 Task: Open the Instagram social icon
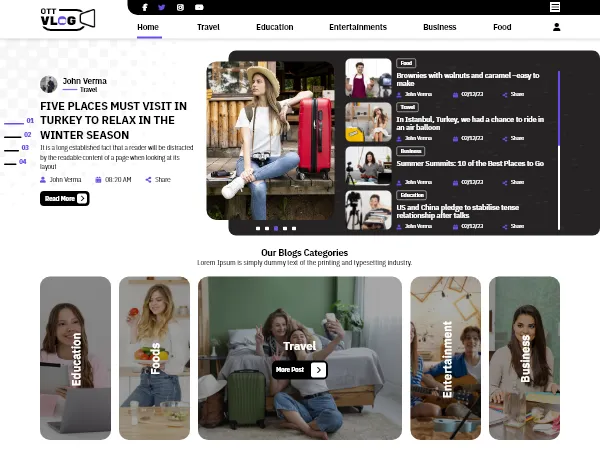click(x=180, y=7)
